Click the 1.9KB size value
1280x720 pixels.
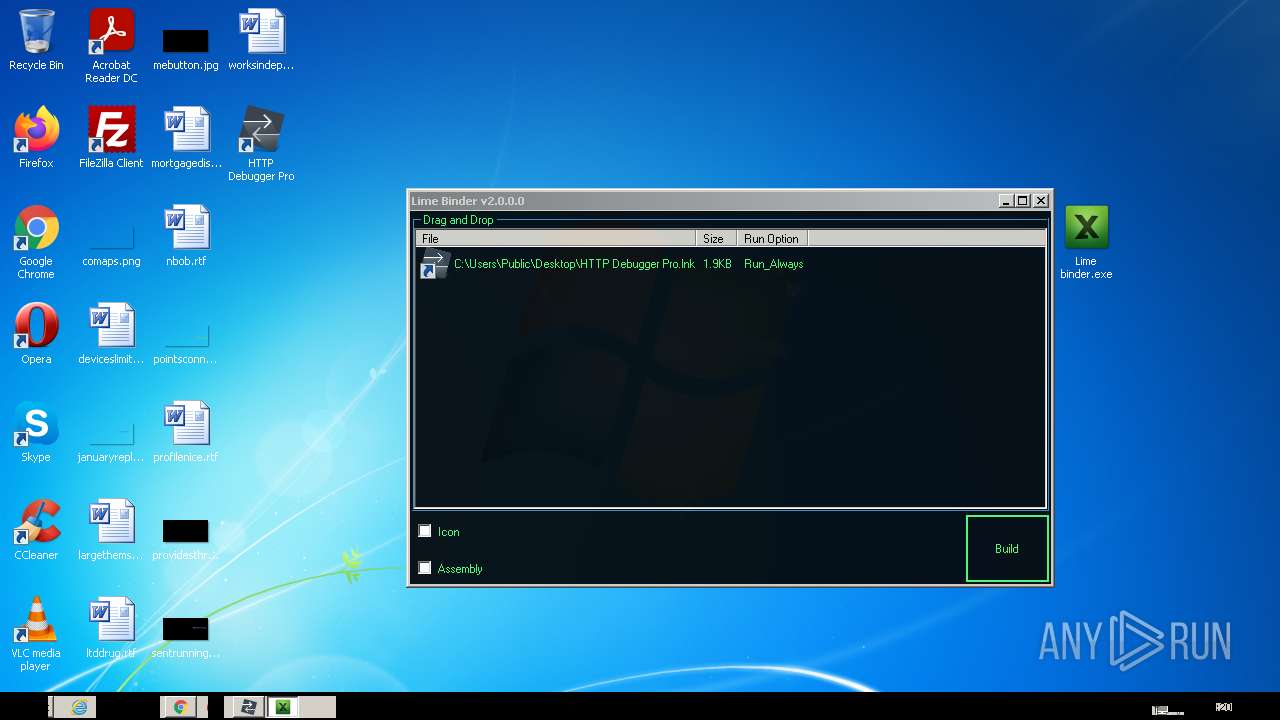click(x=717, y=264)
